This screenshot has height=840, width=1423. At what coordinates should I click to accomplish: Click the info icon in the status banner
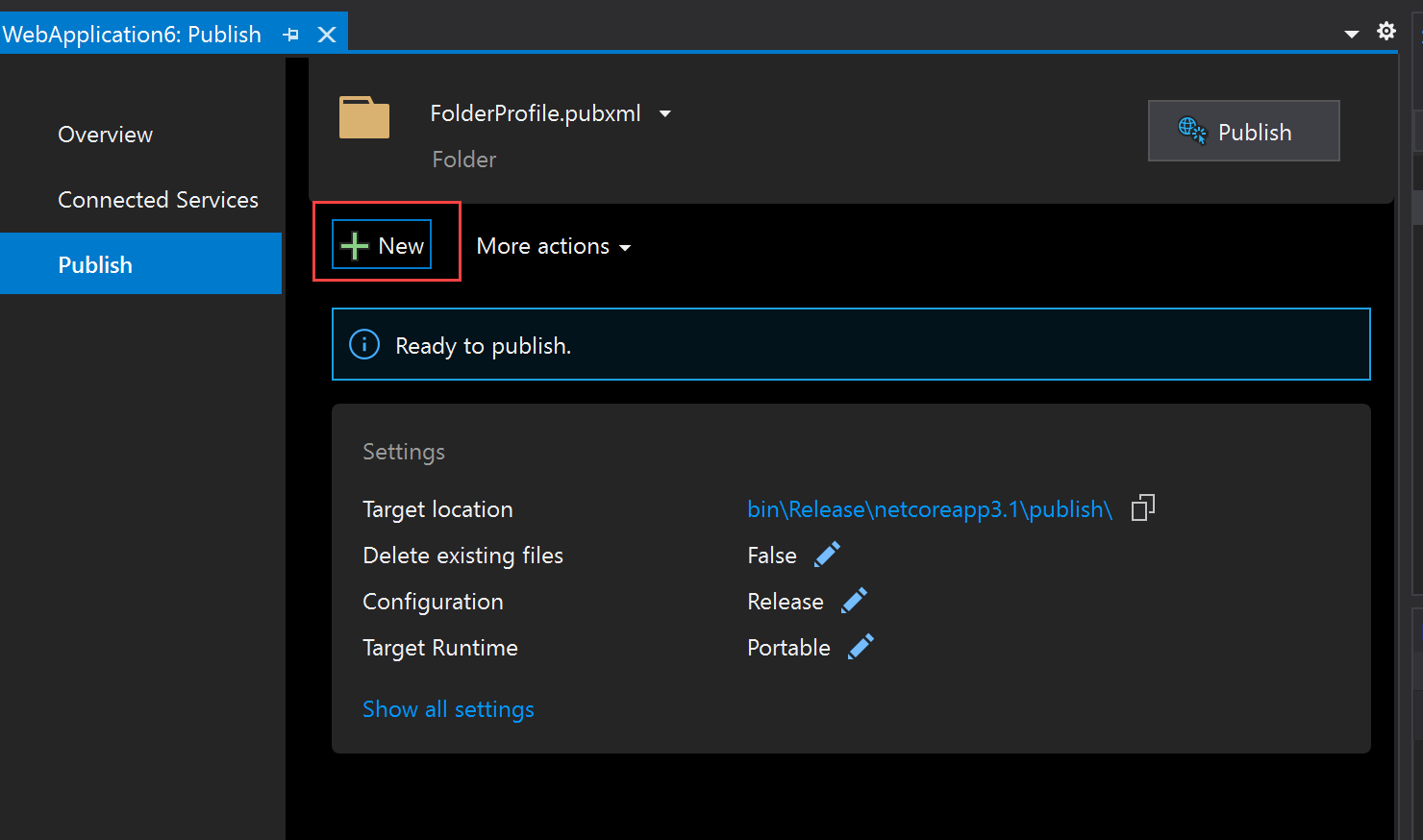point(364,344)
